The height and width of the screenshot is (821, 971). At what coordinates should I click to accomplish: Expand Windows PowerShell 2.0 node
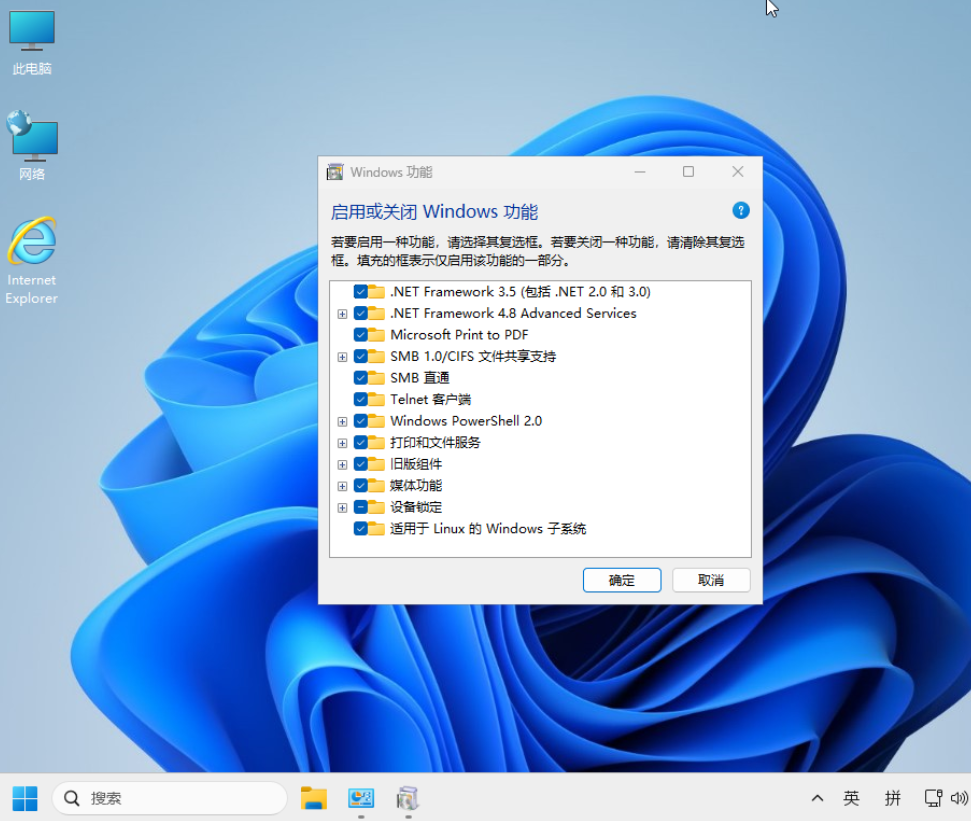point(342,422)
